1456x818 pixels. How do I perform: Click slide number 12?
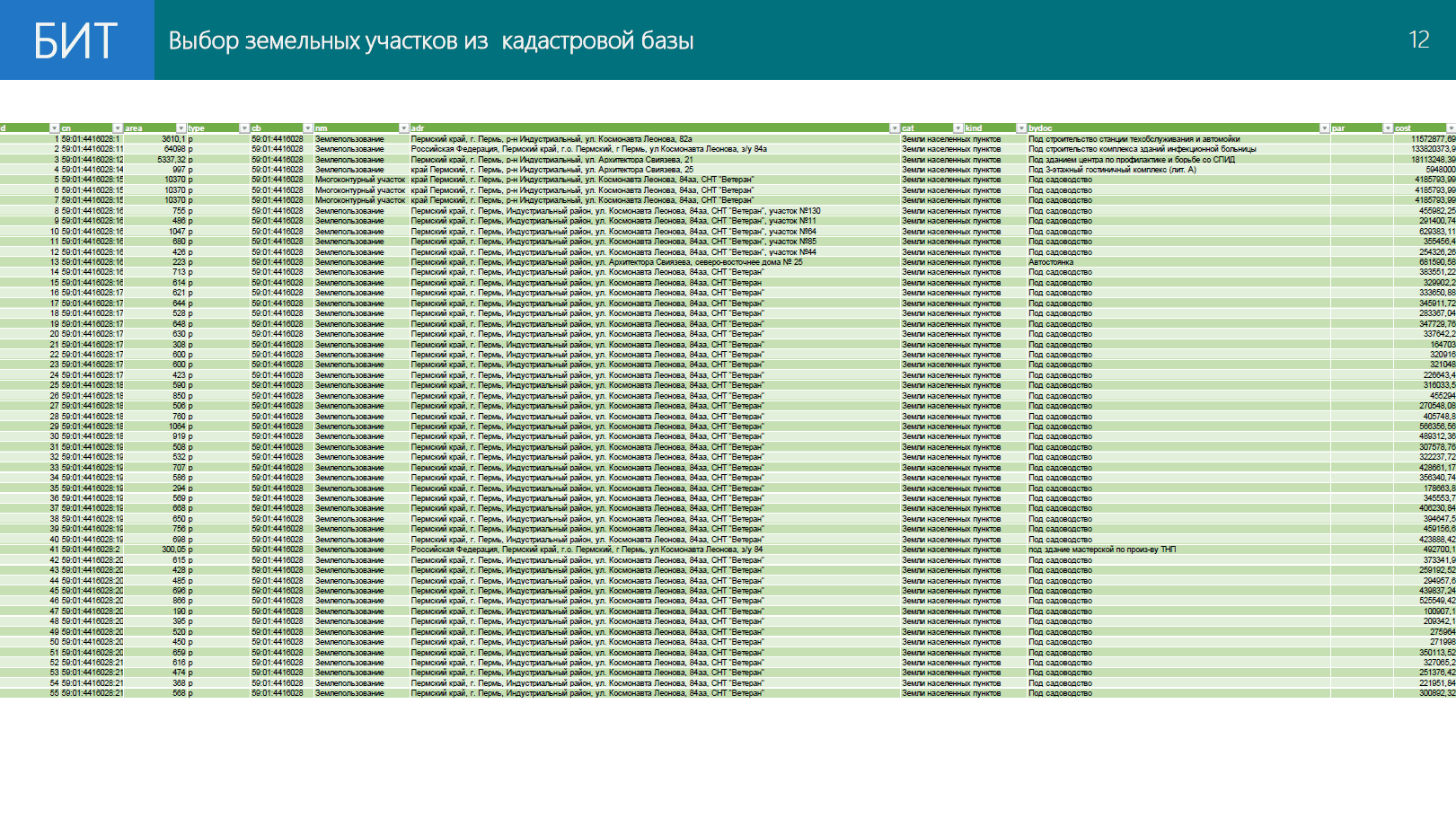point(1419,40)
